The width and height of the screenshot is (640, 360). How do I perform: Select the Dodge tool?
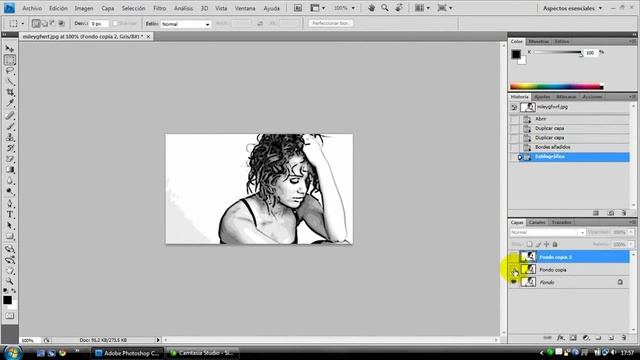9,191
